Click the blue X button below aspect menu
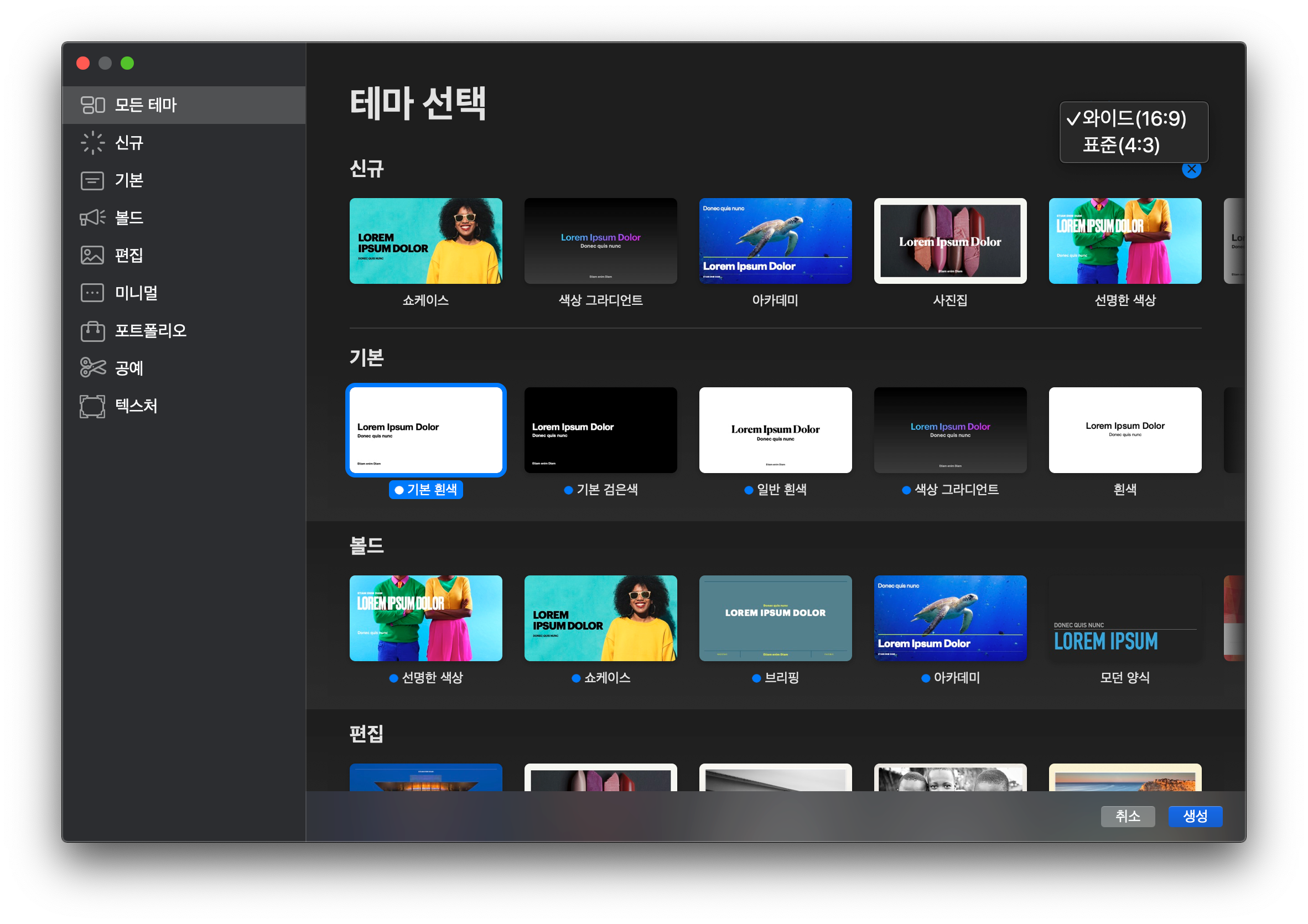 (1191, 169)
